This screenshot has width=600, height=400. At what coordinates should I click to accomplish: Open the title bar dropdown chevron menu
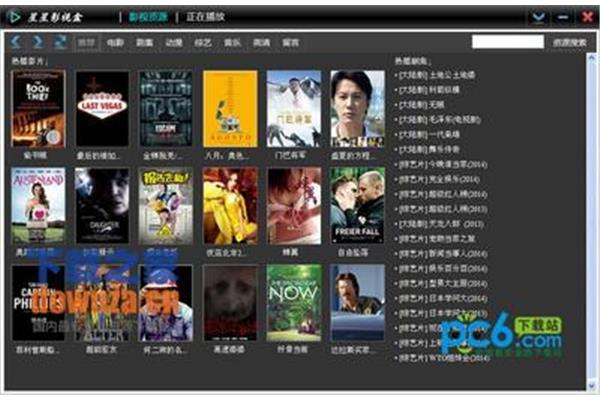click(x=538, y=17)
